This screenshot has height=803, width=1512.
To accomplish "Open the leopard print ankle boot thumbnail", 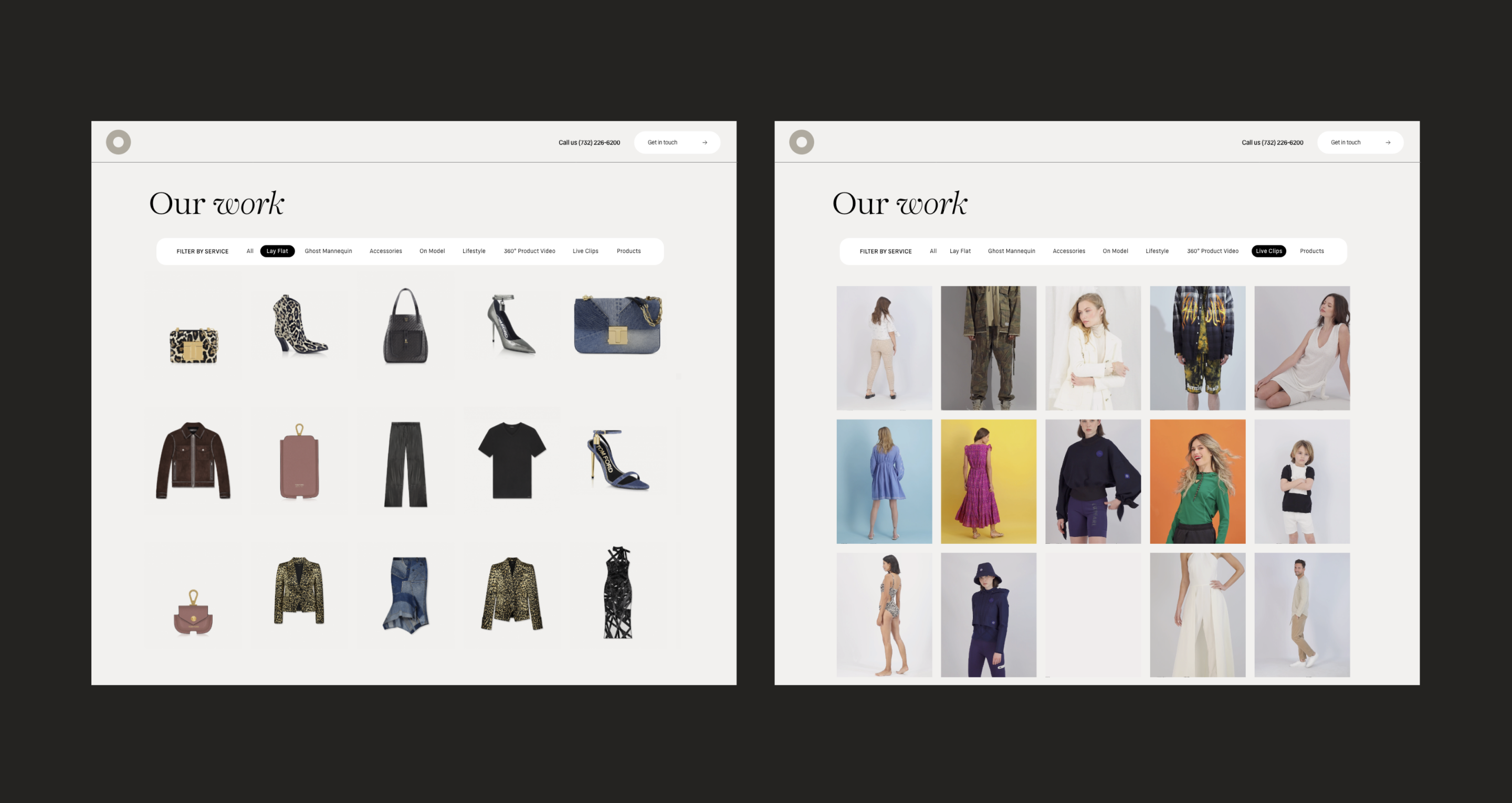I will (x=299, y=324).
